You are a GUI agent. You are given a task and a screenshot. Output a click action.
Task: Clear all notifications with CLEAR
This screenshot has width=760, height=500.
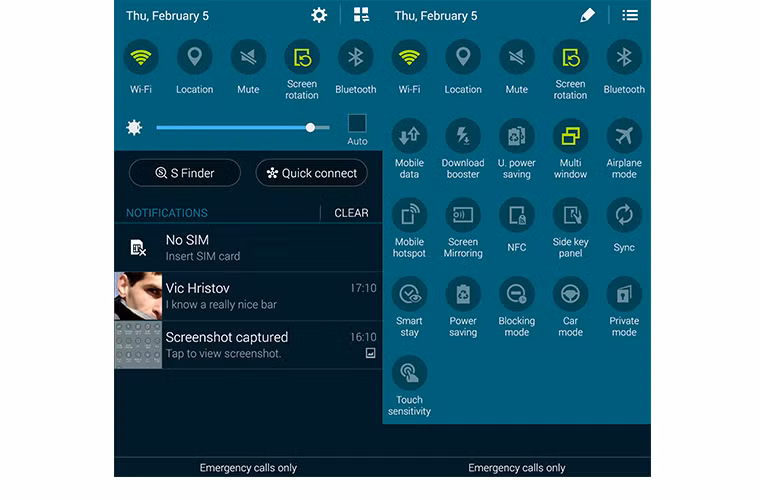(351, 213)
